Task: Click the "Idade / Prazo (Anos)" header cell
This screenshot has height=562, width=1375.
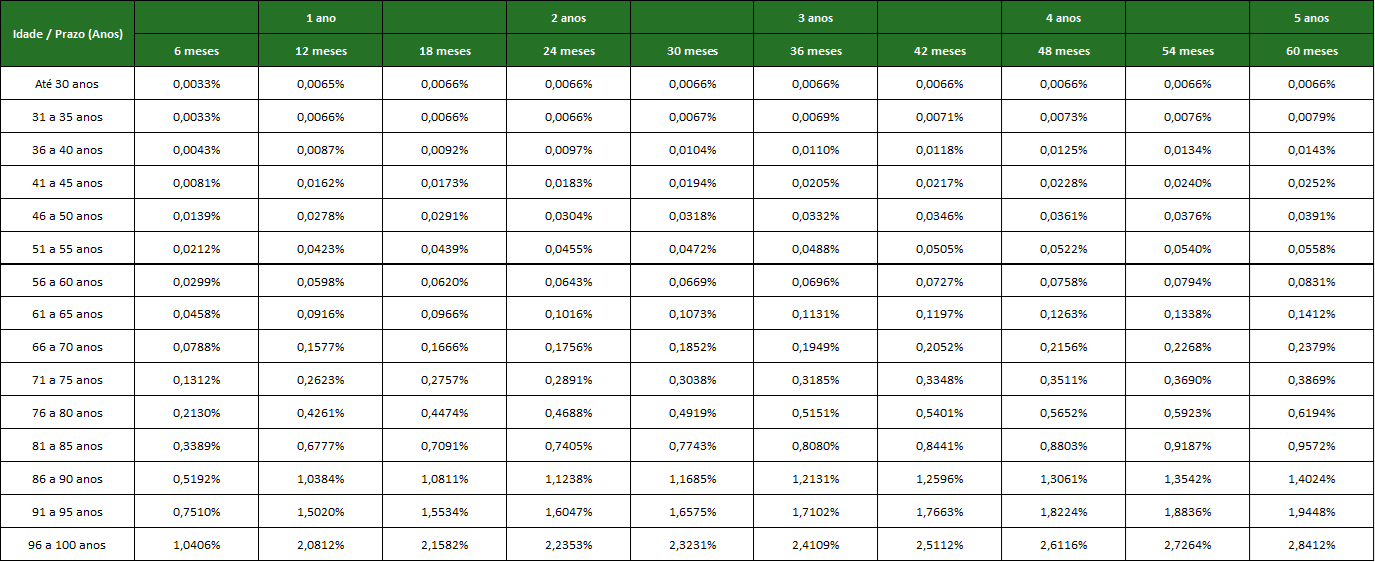Action: 67,34
